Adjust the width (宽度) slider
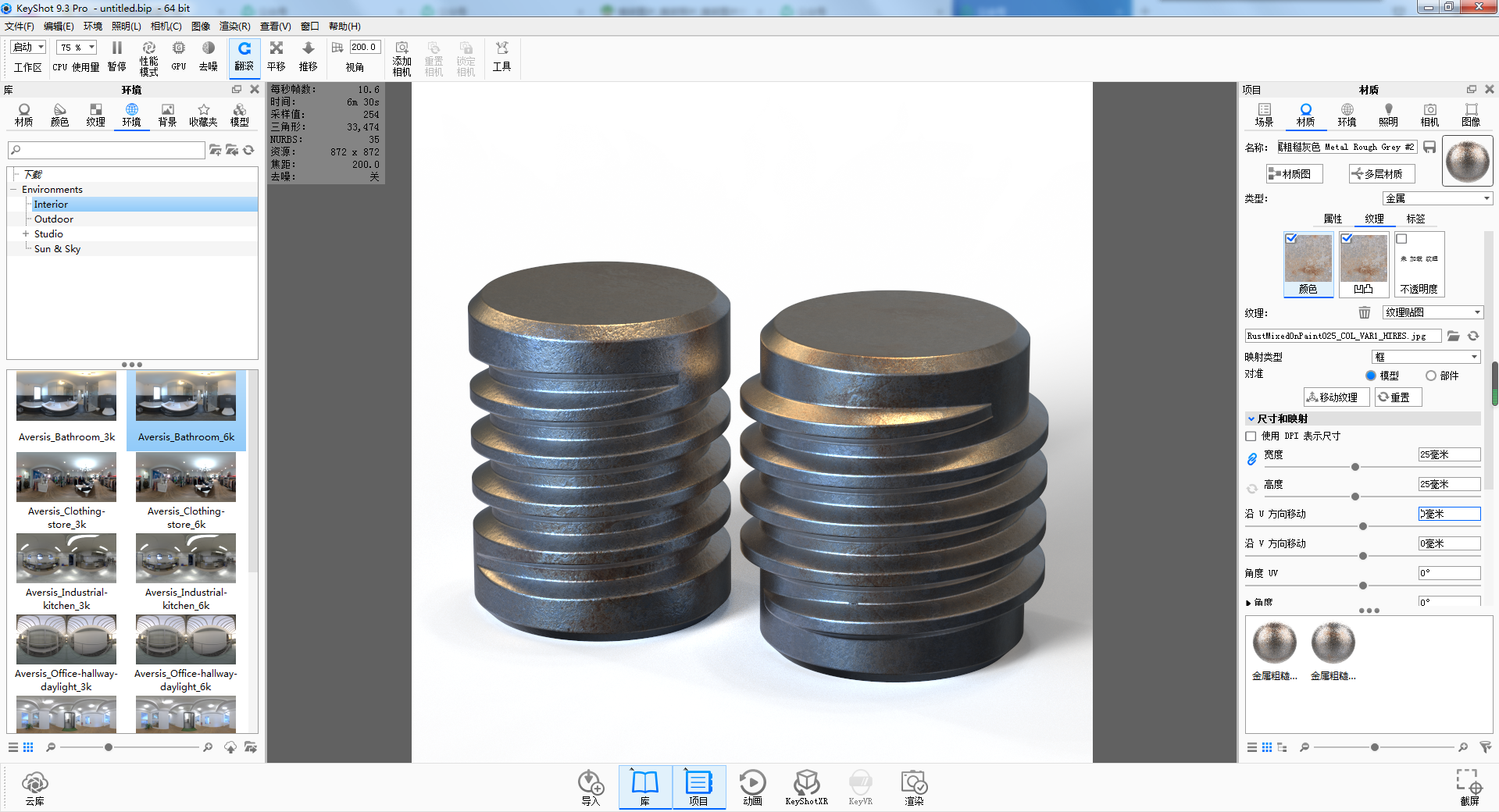 coord(1355,467)
